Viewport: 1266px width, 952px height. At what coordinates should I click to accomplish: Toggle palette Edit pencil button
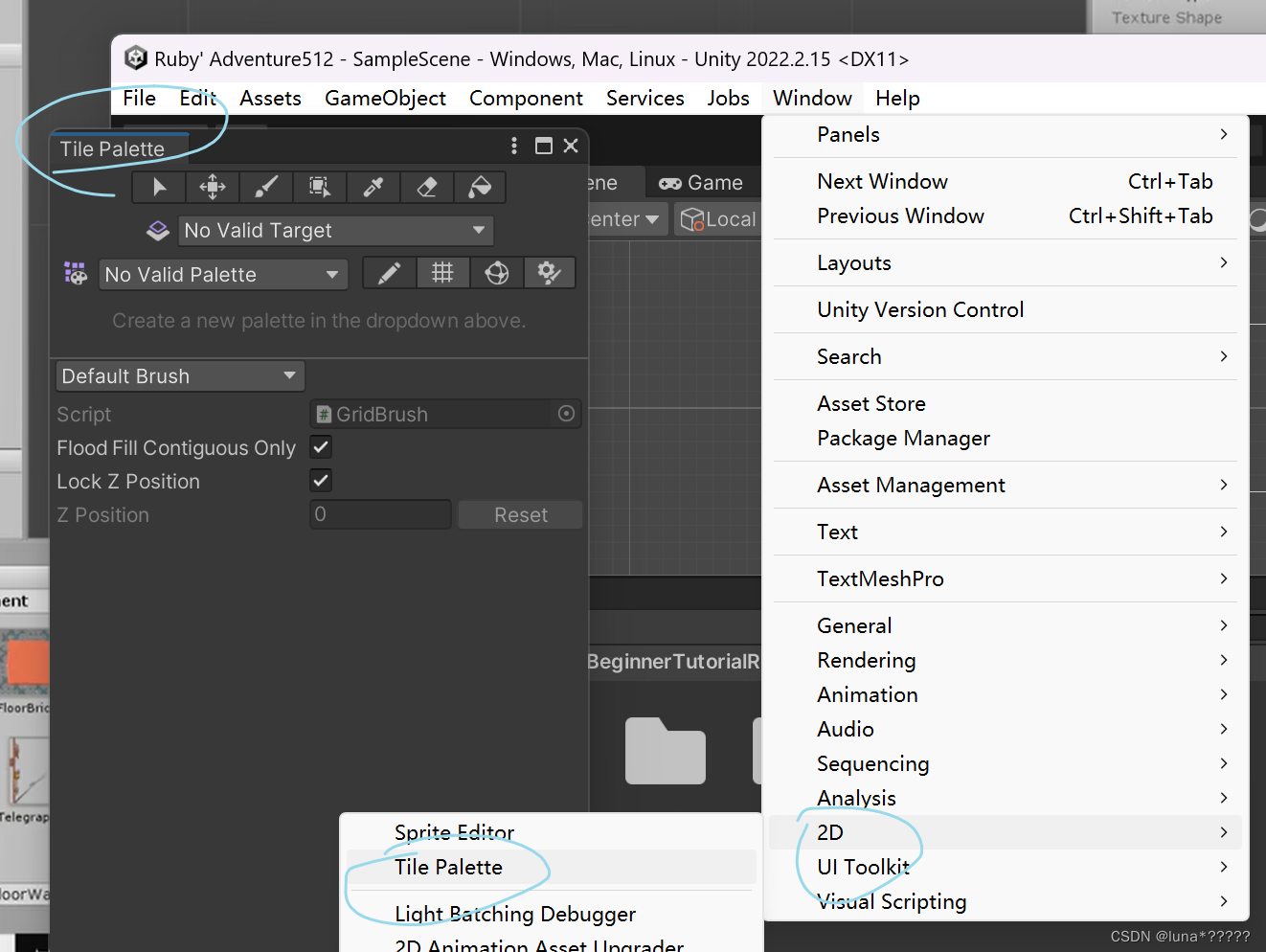389,274
